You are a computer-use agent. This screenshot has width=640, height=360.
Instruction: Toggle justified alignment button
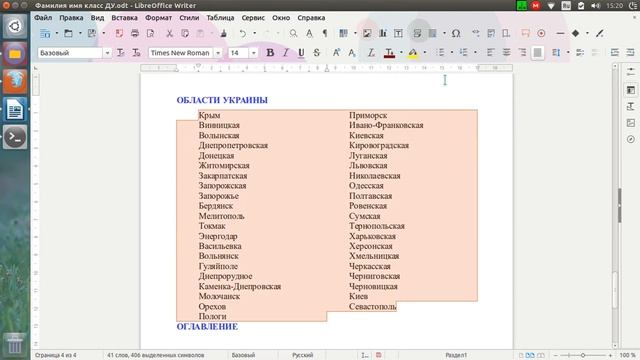point(538,53)
